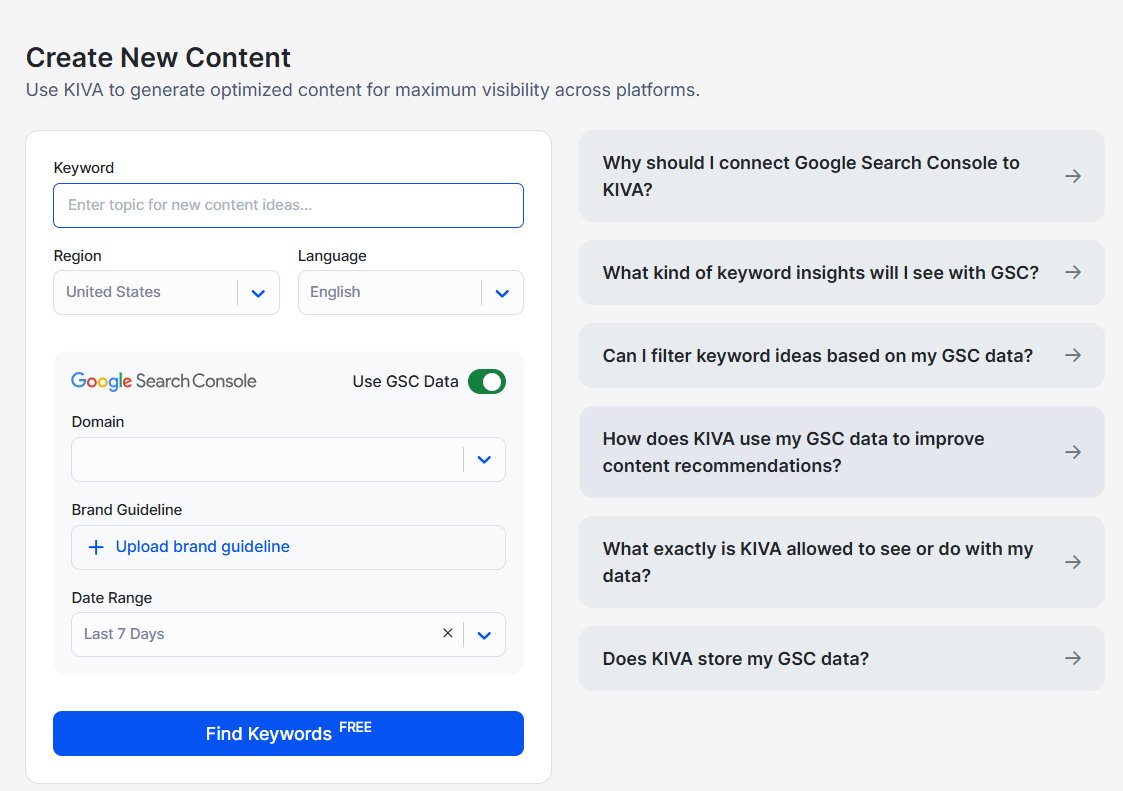Open the Language dropdown showing English
This screenshot has width=1123, height=791.
(x=410, y=292)
